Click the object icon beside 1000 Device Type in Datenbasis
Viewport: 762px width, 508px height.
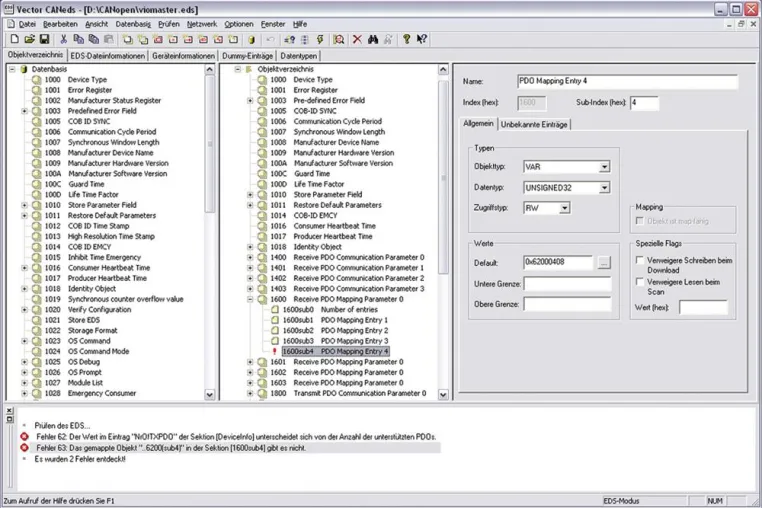37,79
